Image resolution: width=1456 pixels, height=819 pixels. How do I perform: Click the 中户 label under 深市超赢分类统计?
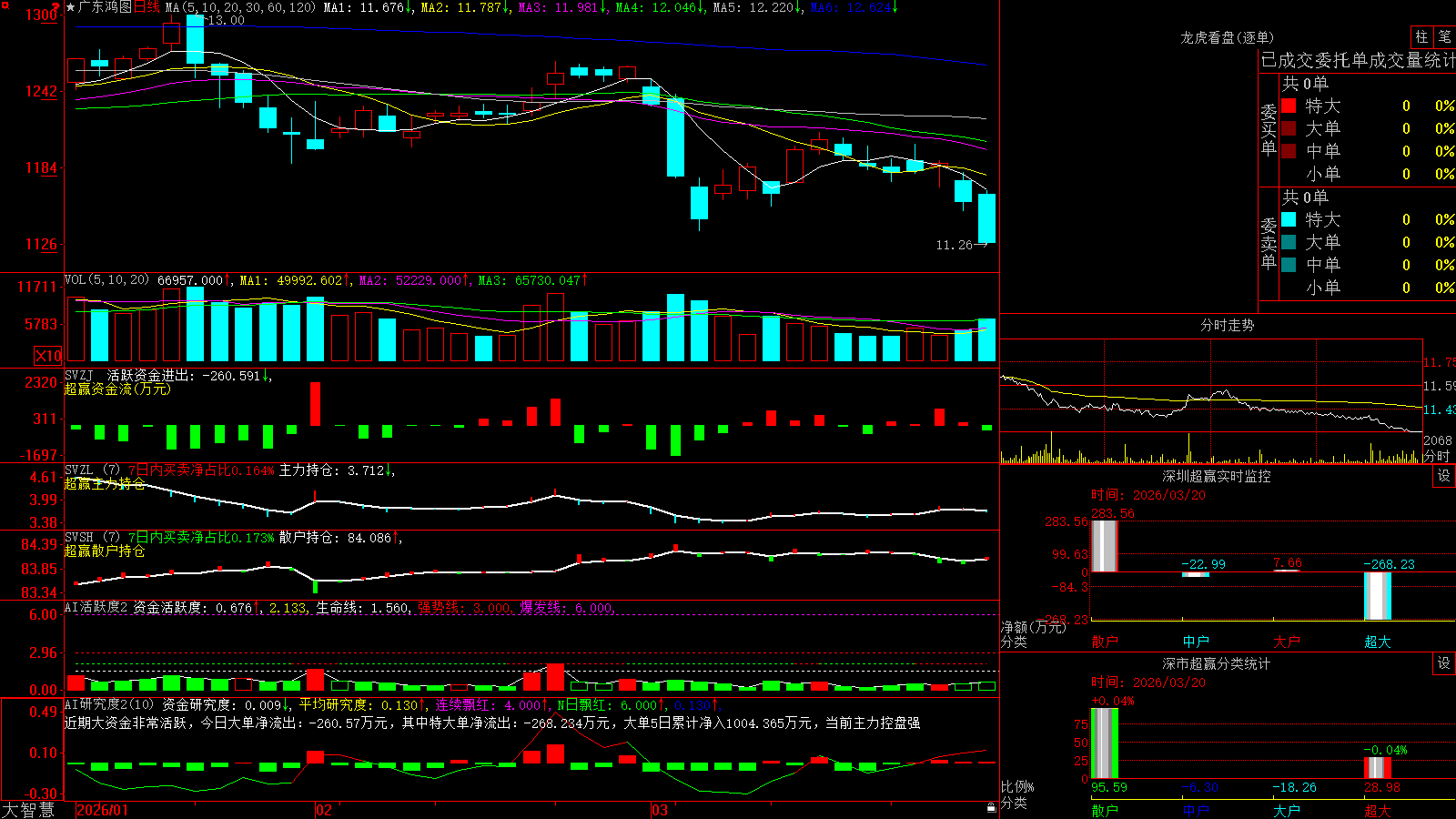coord(1196,810)
